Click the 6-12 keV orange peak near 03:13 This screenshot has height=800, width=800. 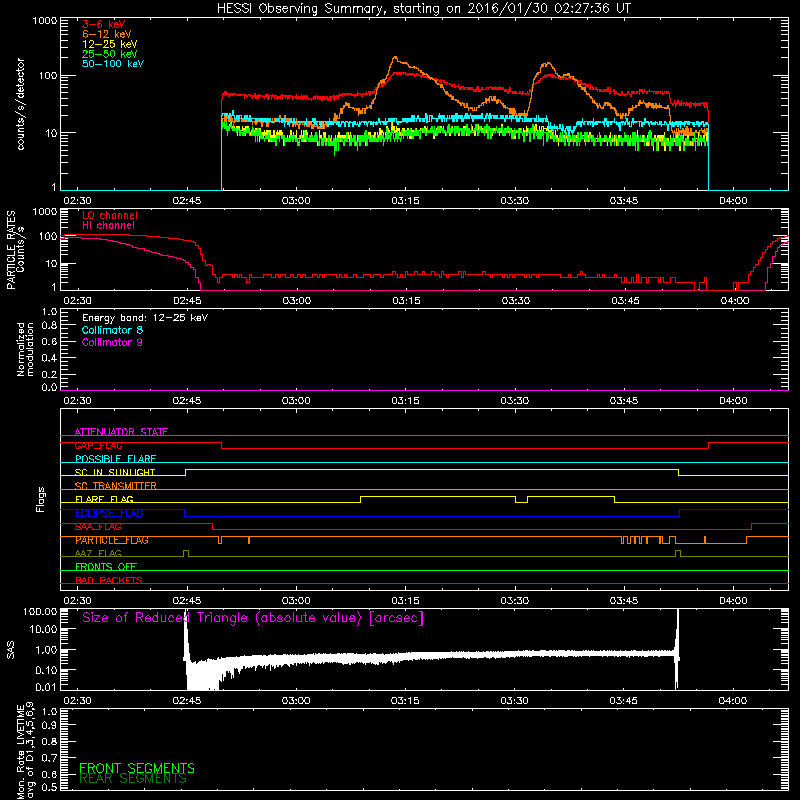coord(394,59)
